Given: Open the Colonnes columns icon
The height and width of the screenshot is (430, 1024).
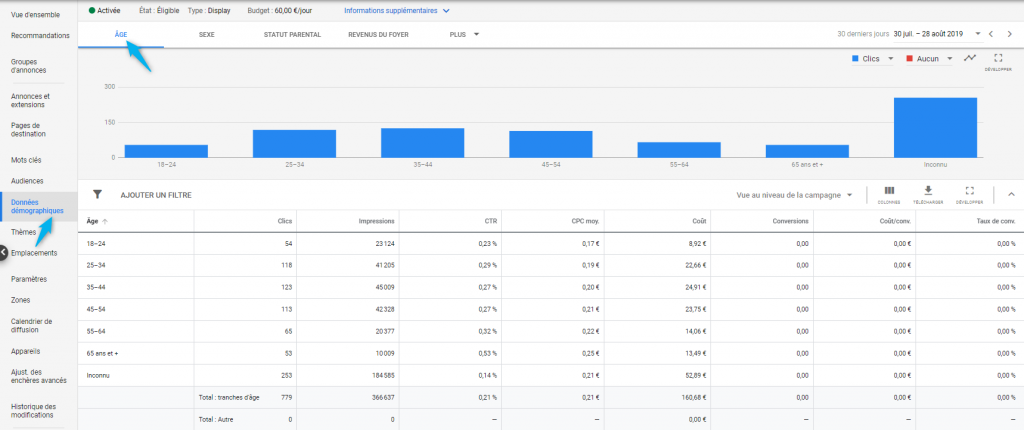Looking at the screenshot, I should (x=889, y=195).
